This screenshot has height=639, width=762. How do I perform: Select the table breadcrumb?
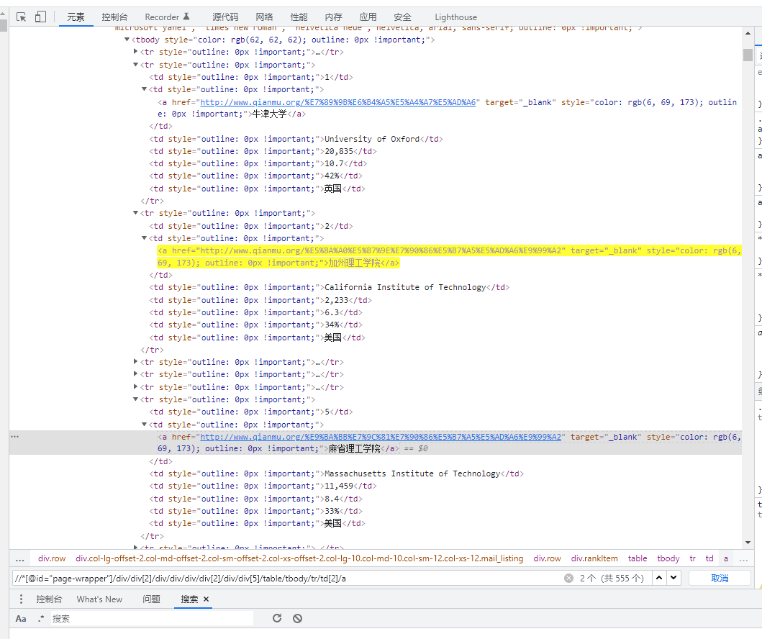pyautogui.click(x=637, y=558)
